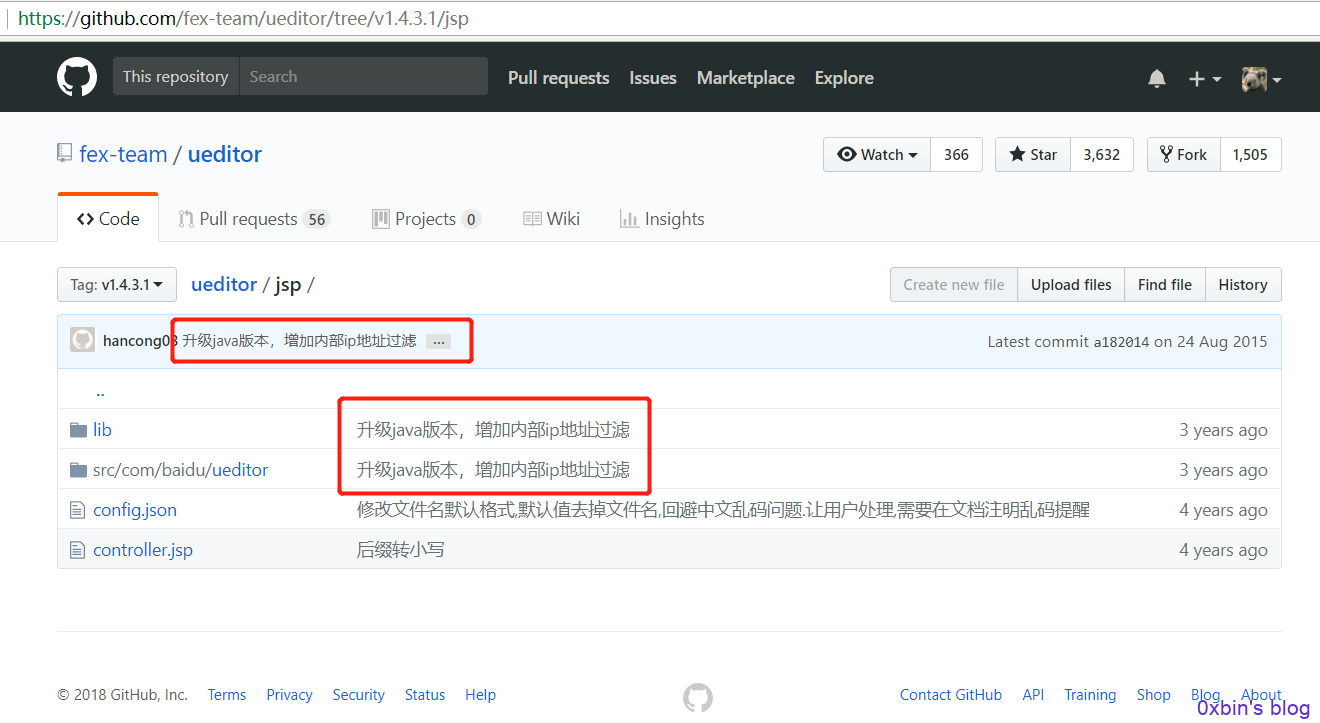Open the hancong03 author link
1320x723 pixels.
140,341
